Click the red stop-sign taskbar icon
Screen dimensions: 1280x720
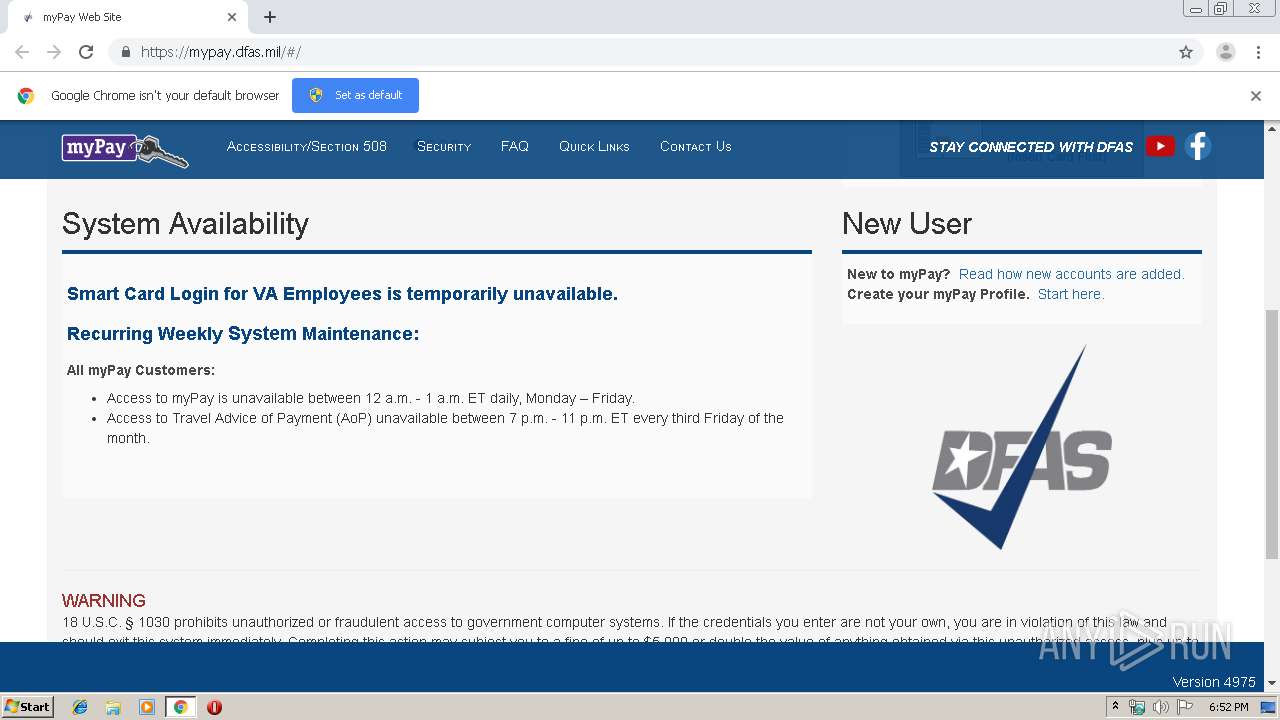click(214, 707)
